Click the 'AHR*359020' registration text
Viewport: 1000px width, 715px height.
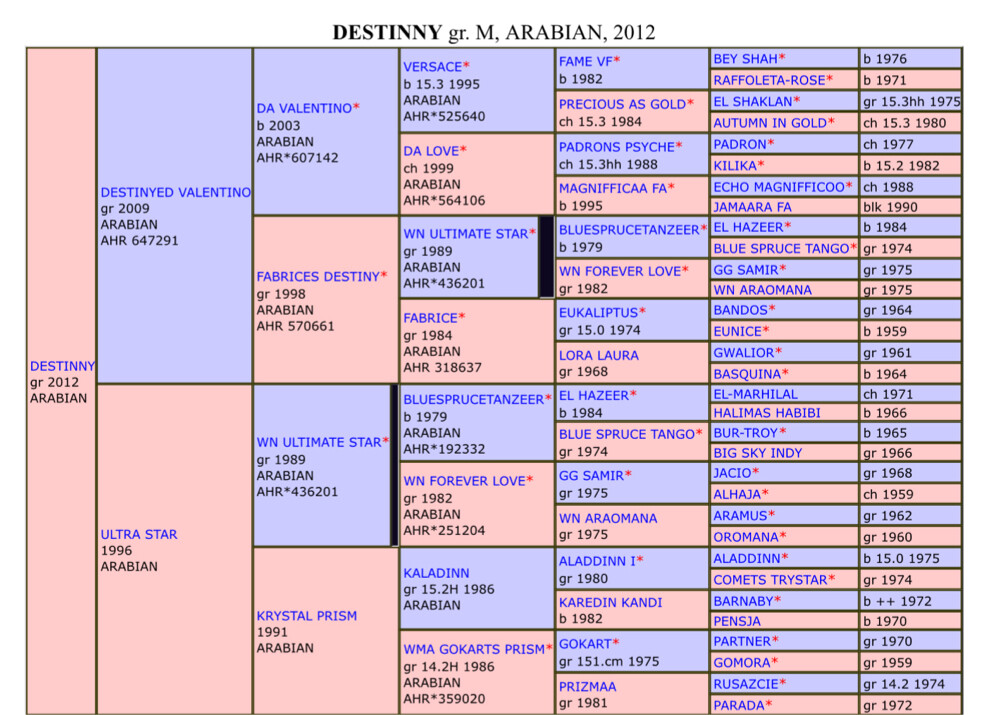tap(444, 698)
